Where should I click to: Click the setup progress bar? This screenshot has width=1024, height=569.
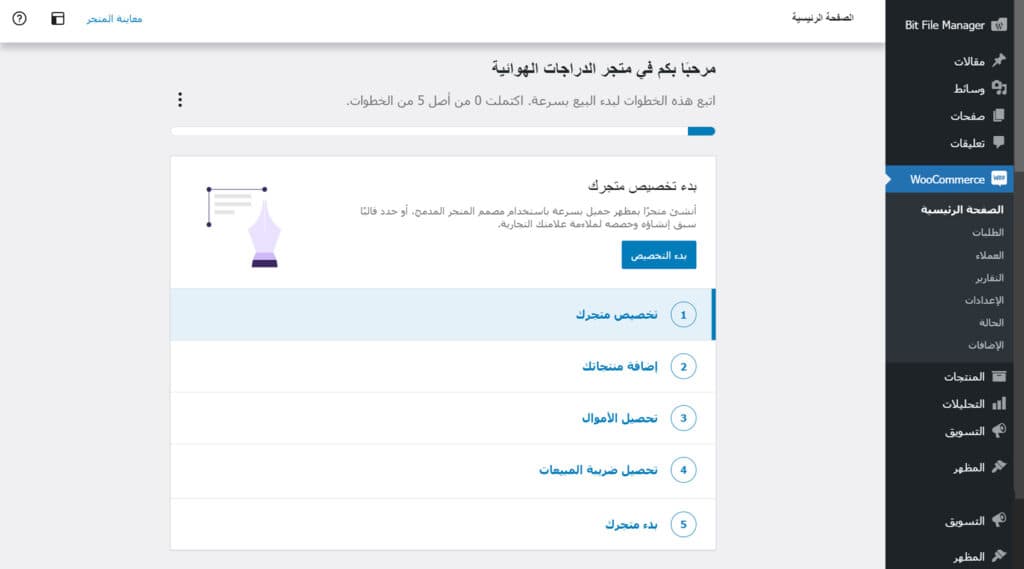[x=443, y=131]
